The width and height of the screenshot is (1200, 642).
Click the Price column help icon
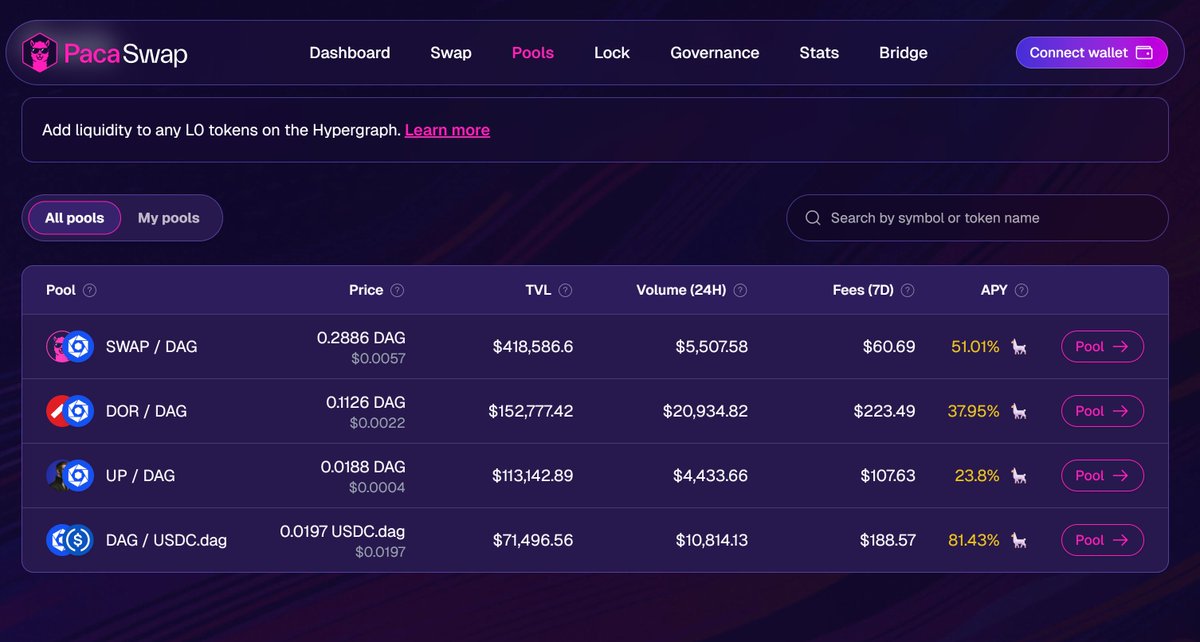point(397,290)
